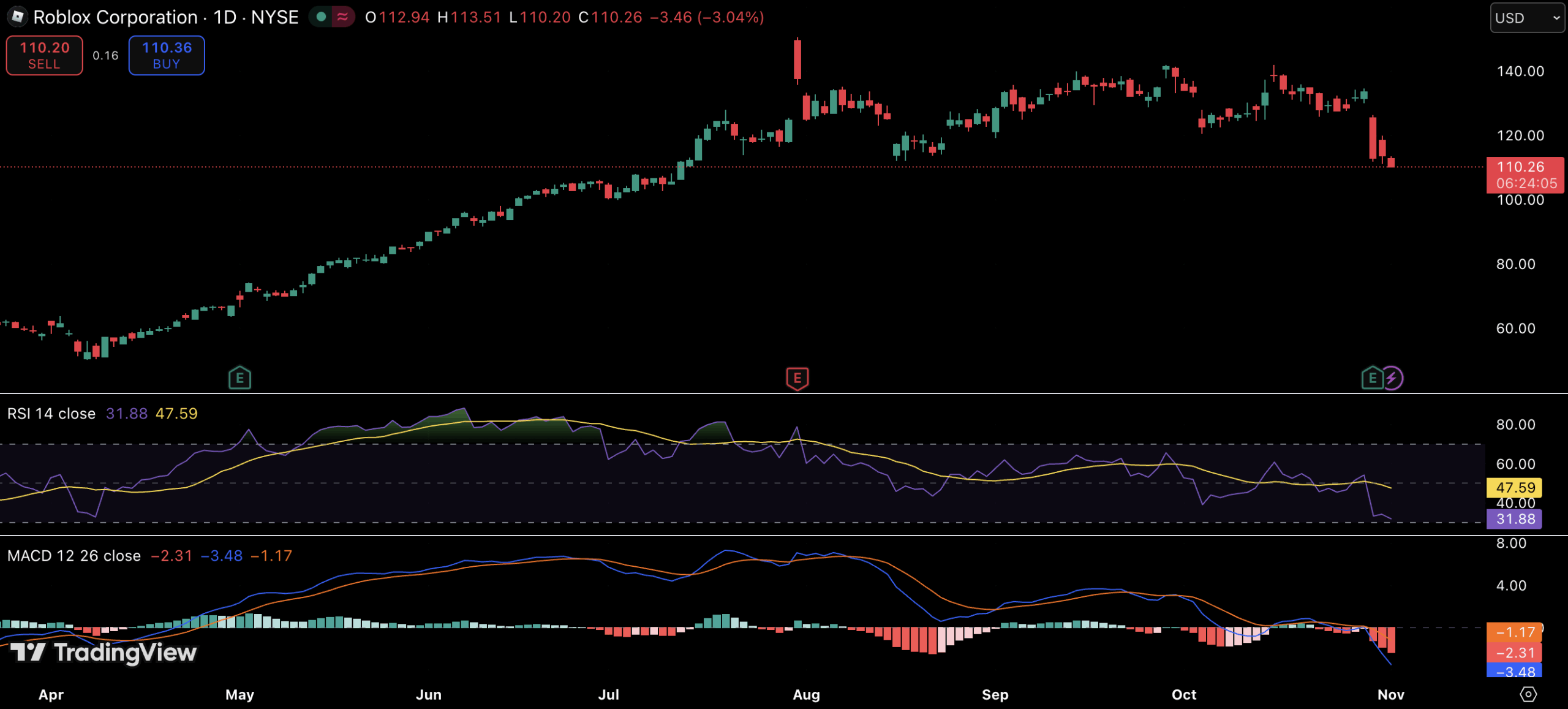
Task: Open the red August earnings marker
Action: click(797, 378)
